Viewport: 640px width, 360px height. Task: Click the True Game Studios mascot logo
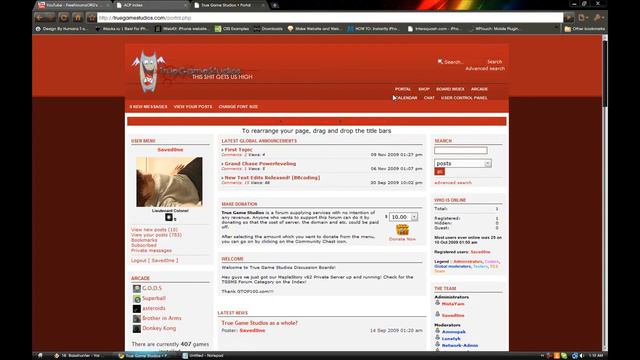click(148, 71)
